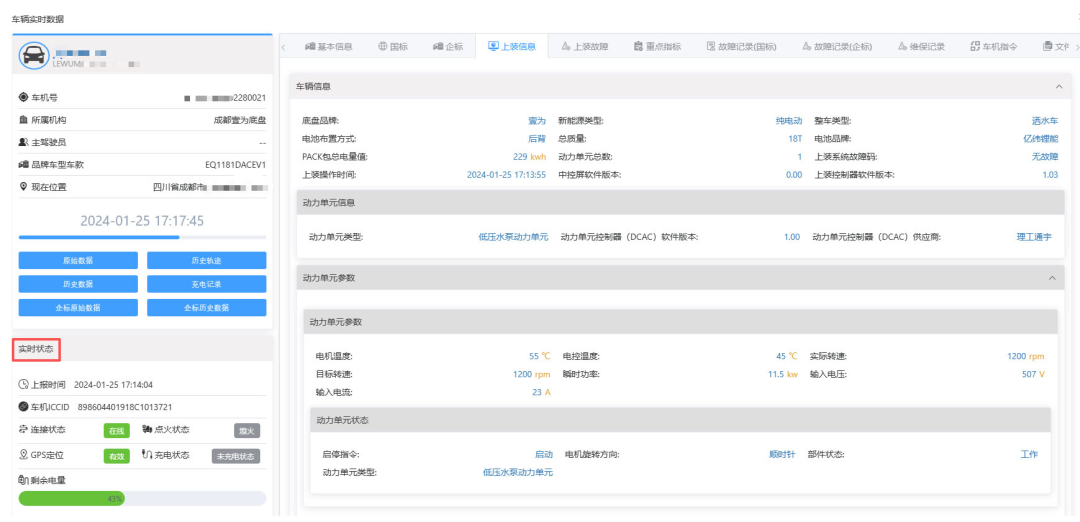1080x522 pixels.
Task: Open the 充电记录 button
Action: [207, 284]
